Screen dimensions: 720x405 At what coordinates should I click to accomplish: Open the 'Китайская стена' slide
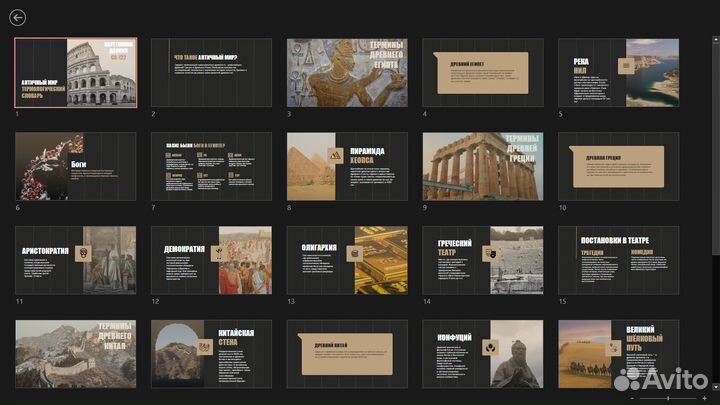click(211, 354)
